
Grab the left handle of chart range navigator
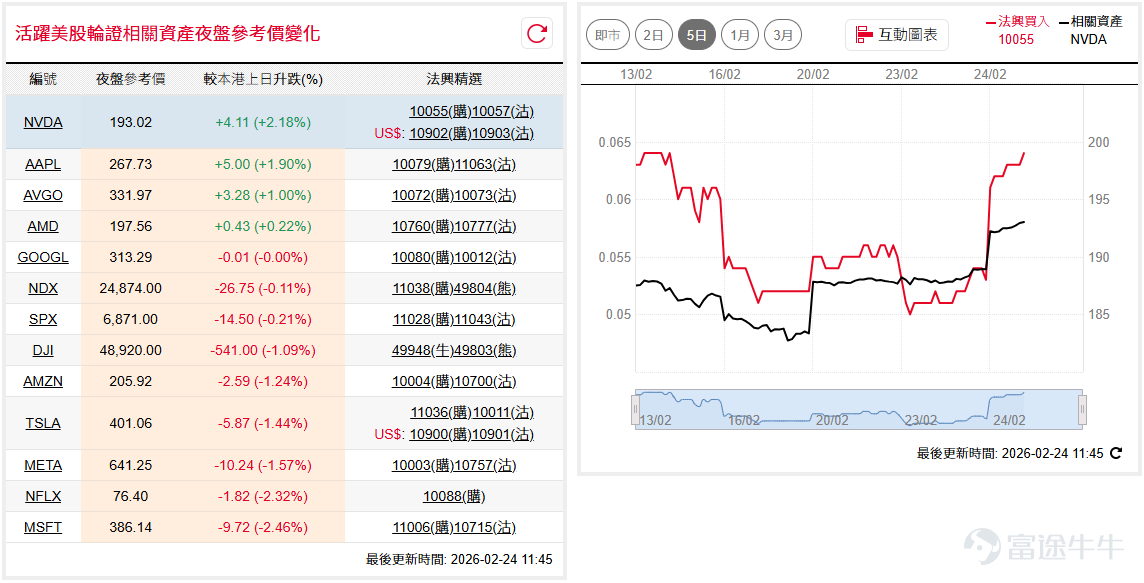(635, 409)
